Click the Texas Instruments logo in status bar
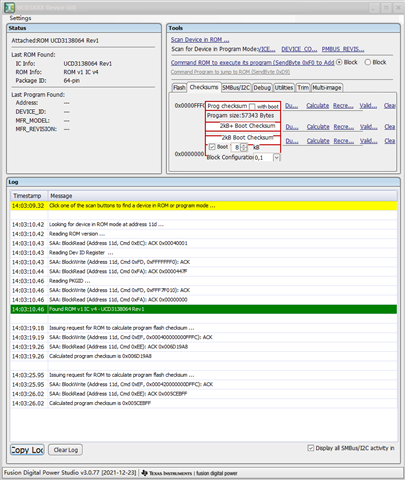This screenshot has width=405, height=480. tap(167, 473)
